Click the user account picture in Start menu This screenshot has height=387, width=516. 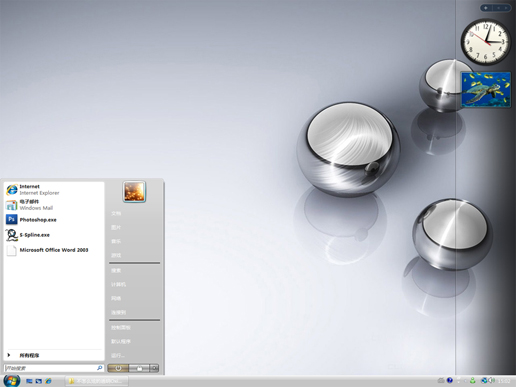[x=134, y=192]
